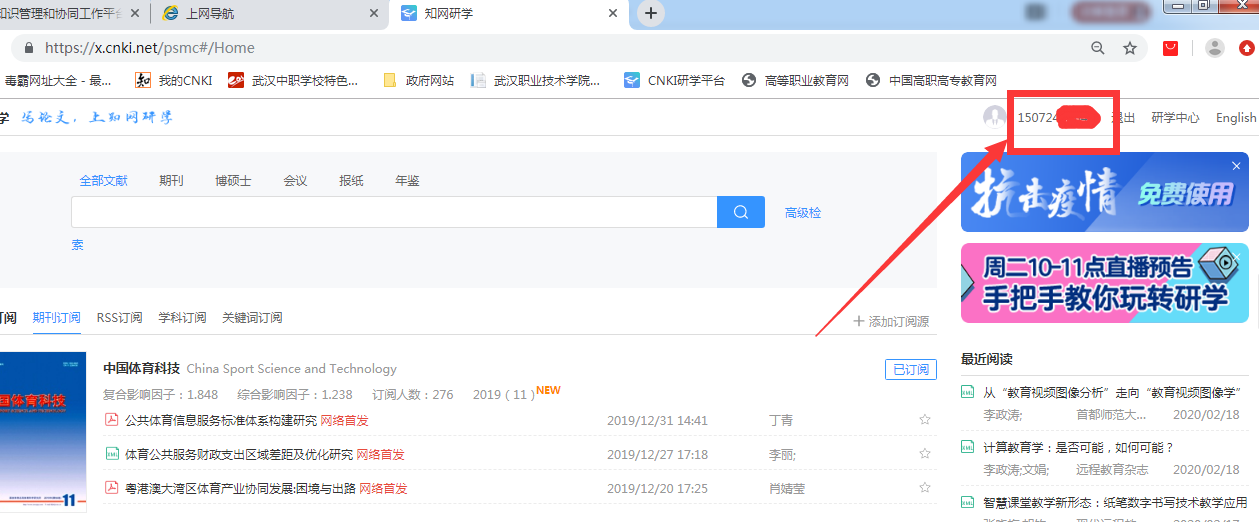Click the blue search magnifier button
The height and width of the screenshot is (522, 1259).
741,212
